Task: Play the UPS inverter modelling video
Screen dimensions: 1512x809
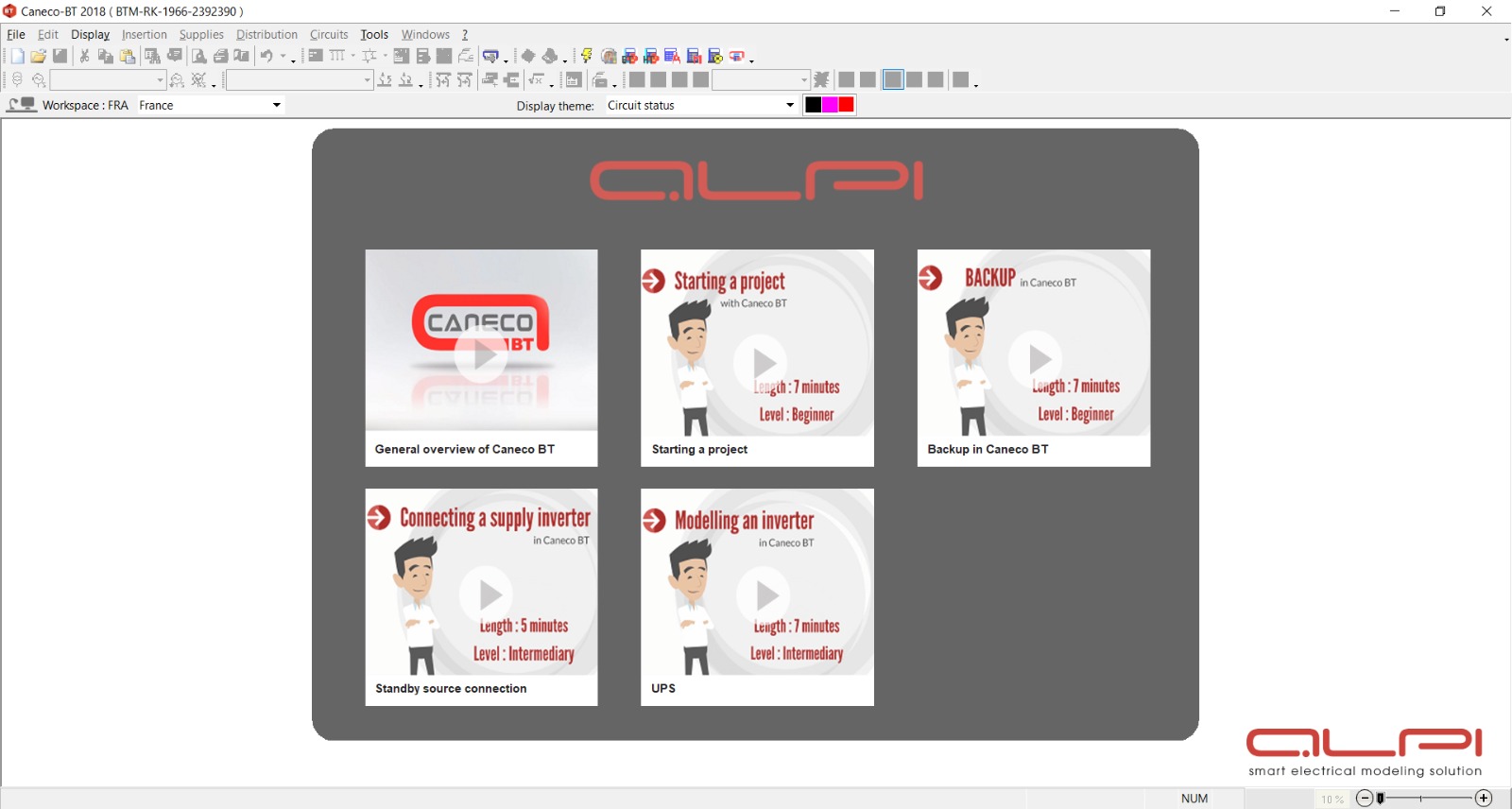Action: point(765,595)
